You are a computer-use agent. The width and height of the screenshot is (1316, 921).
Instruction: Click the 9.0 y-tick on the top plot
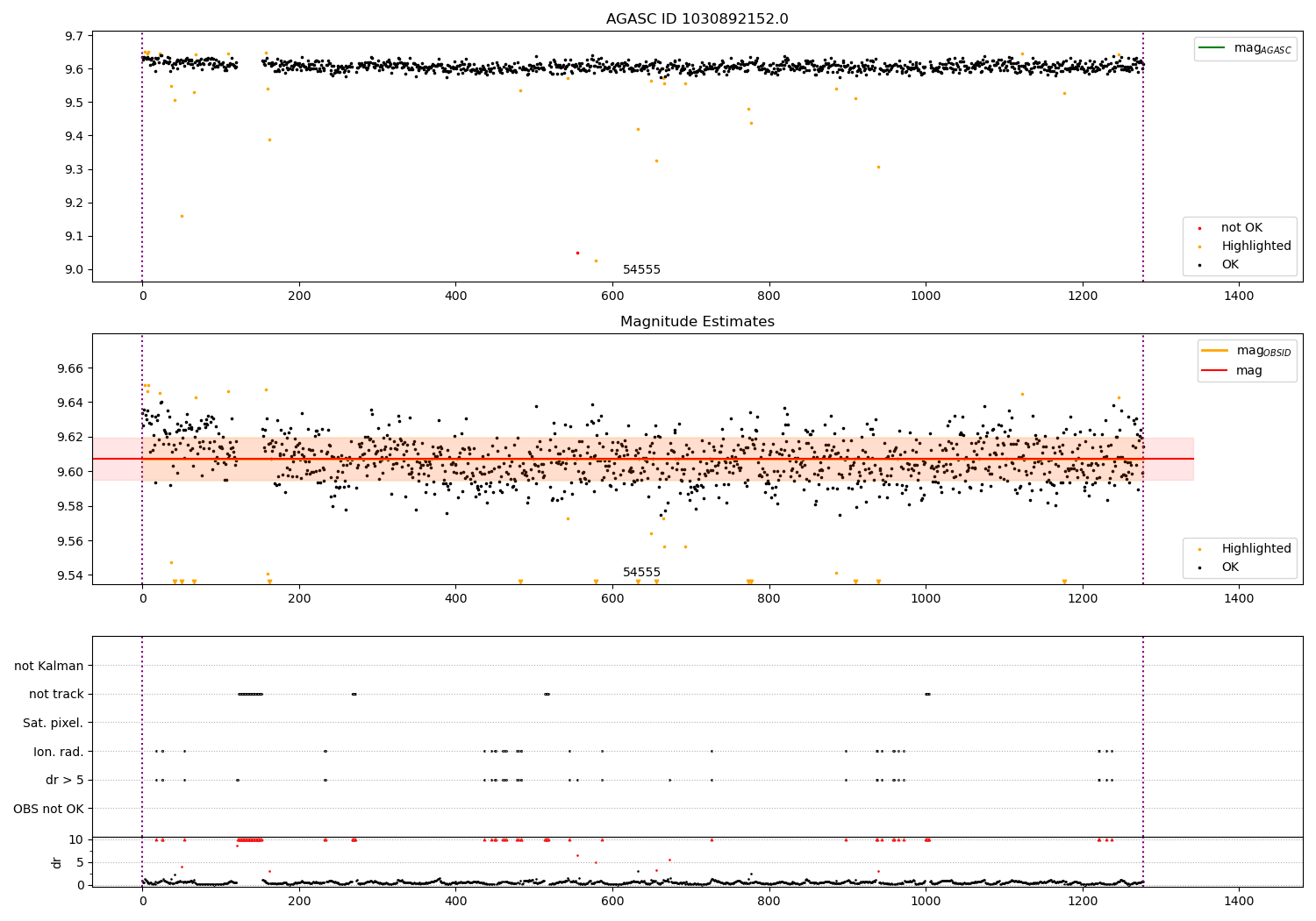(75, 270)
